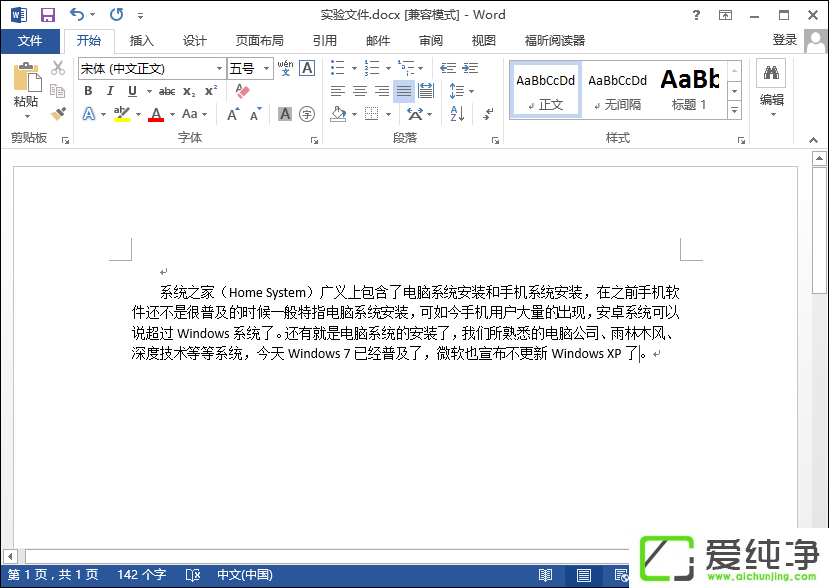Viewport: 829px width, 588px height.
Task: Enable center text alignment
Action: click(x=359, y=91)
